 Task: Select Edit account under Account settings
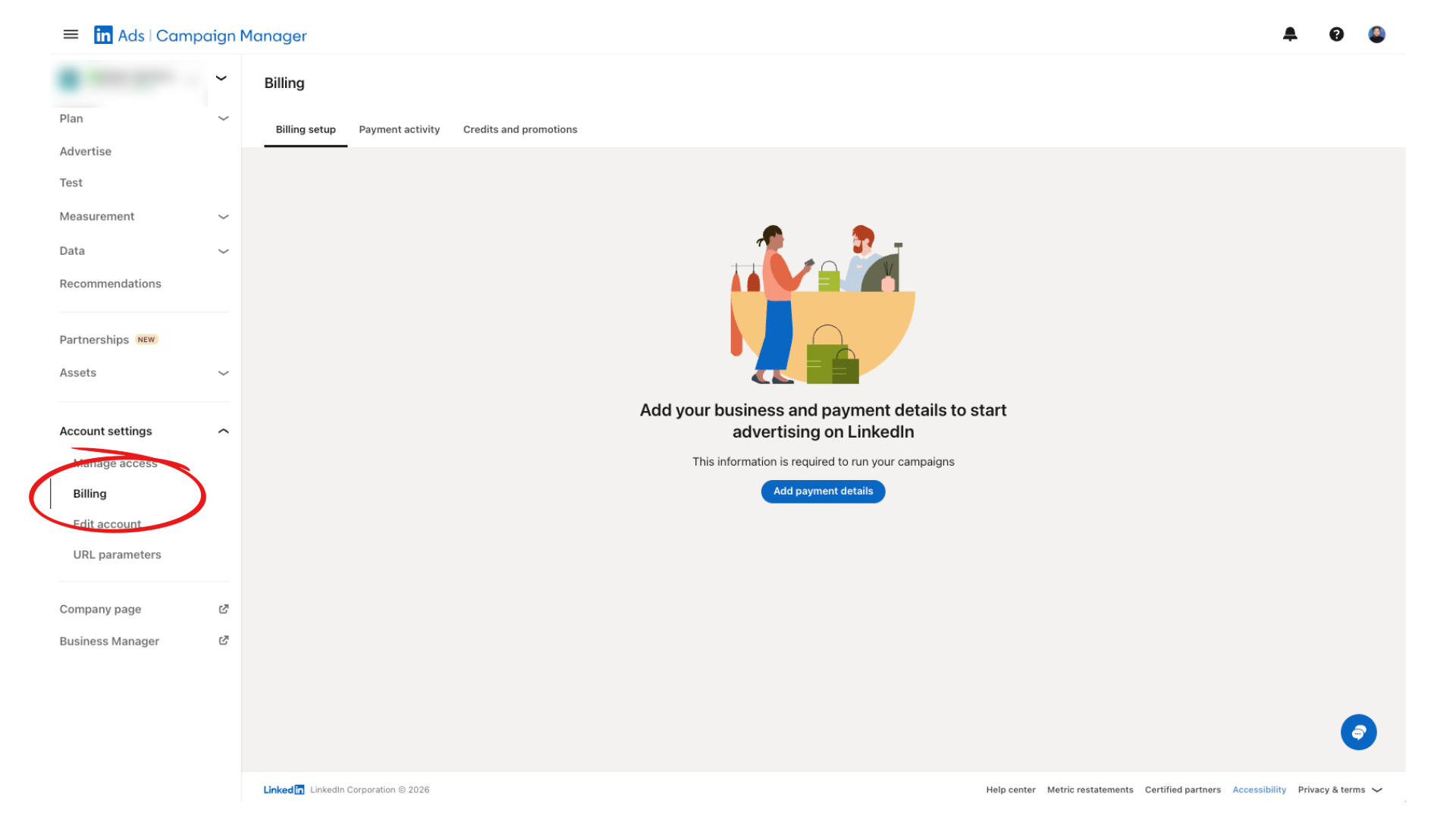107,524
